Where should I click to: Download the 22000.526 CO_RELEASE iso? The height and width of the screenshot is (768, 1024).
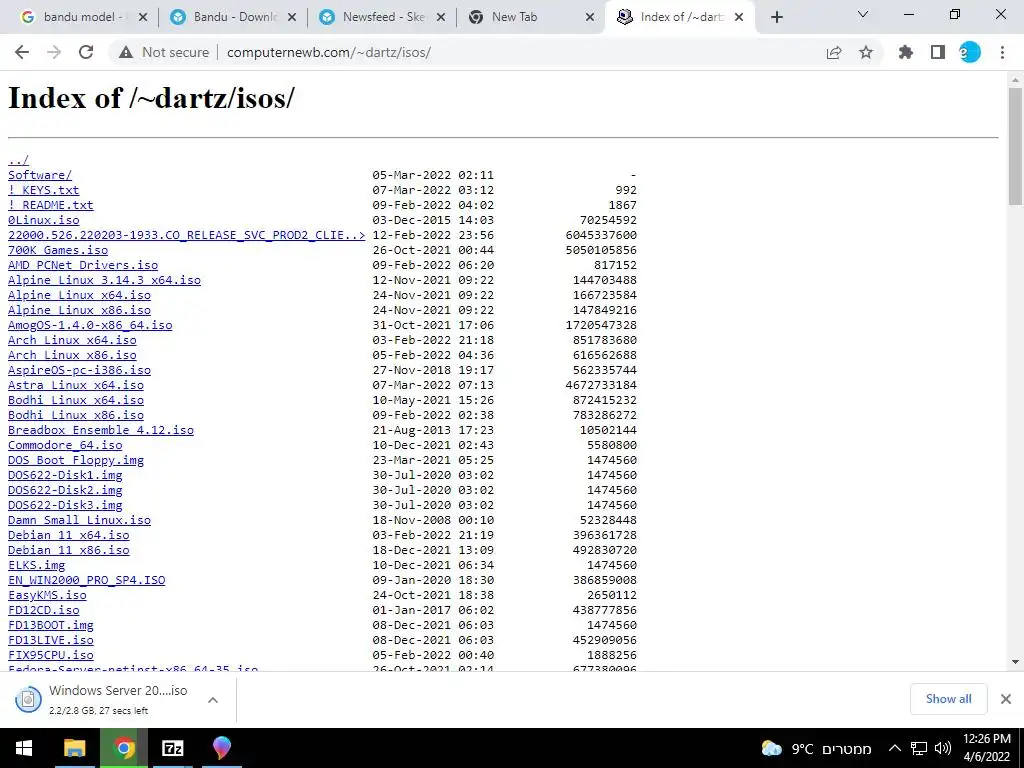click(x=187, y=235)
